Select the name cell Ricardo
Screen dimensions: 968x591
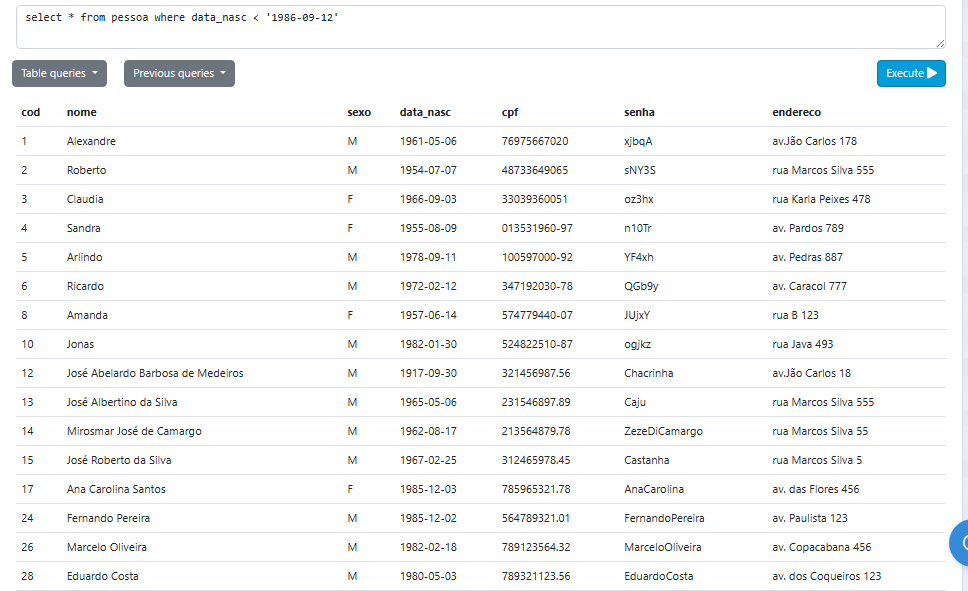(x=85, y=287)
